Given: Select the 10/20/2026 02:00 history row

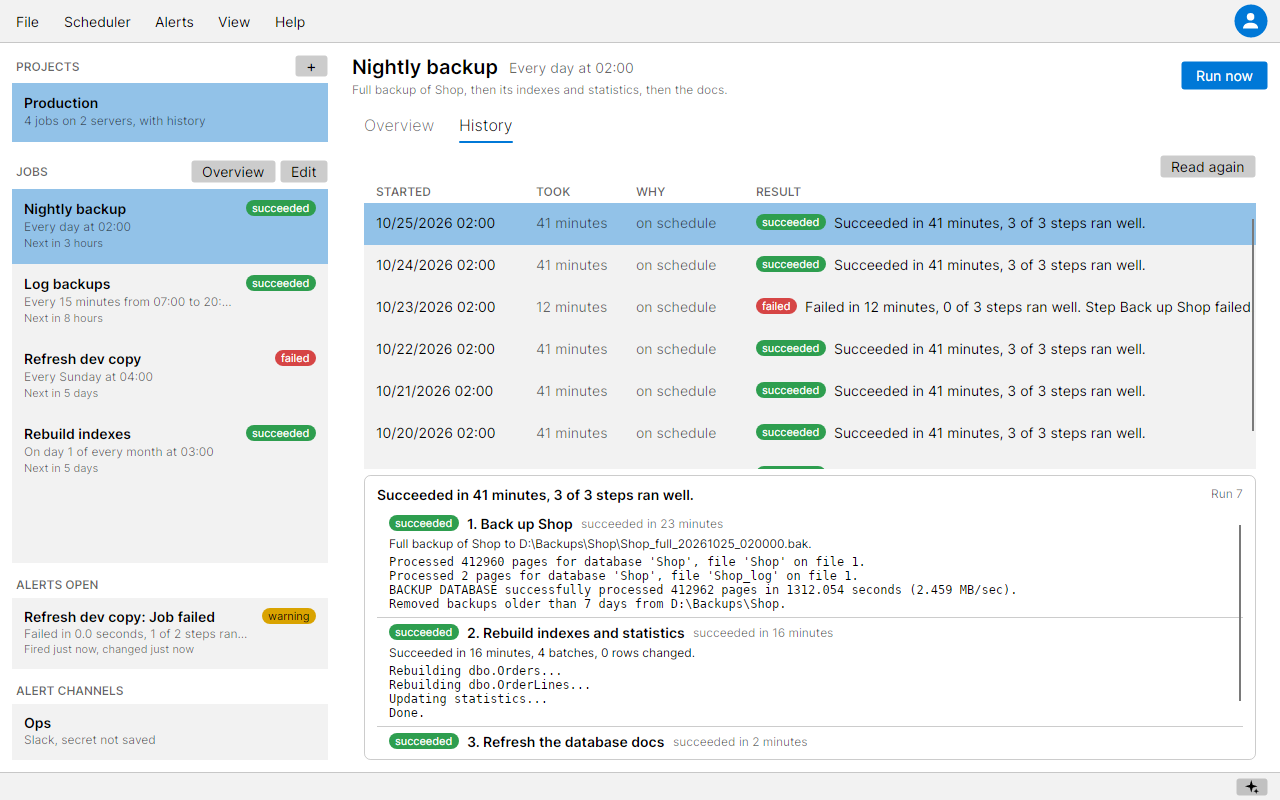Looking at the screenshot, I should 809,433.
